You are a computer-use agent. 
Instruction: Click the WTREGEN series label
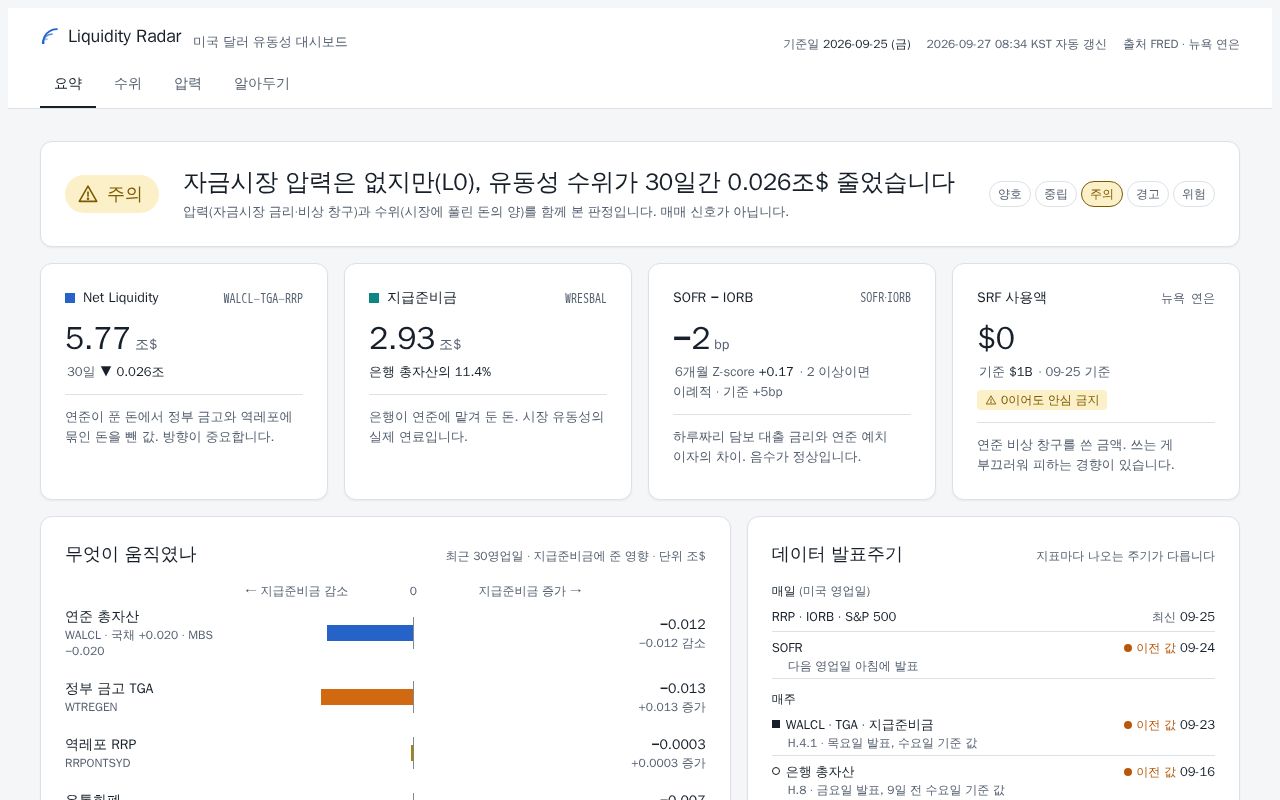[x=91, y=707]
